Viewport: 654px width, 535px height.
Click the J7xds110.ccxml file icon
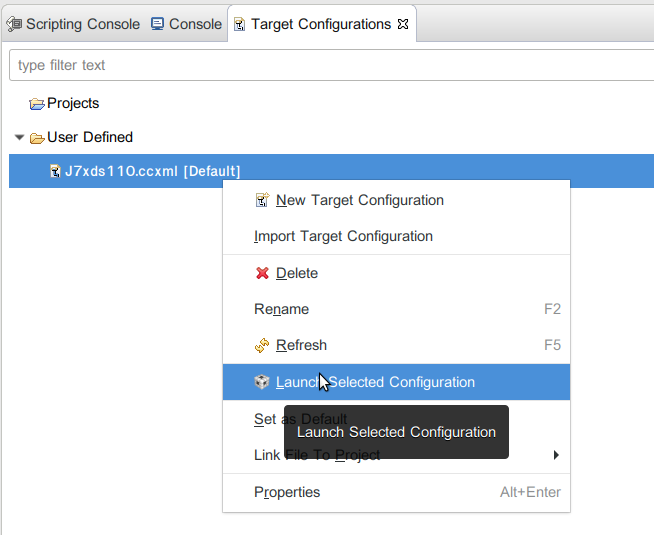pos(55,171)
